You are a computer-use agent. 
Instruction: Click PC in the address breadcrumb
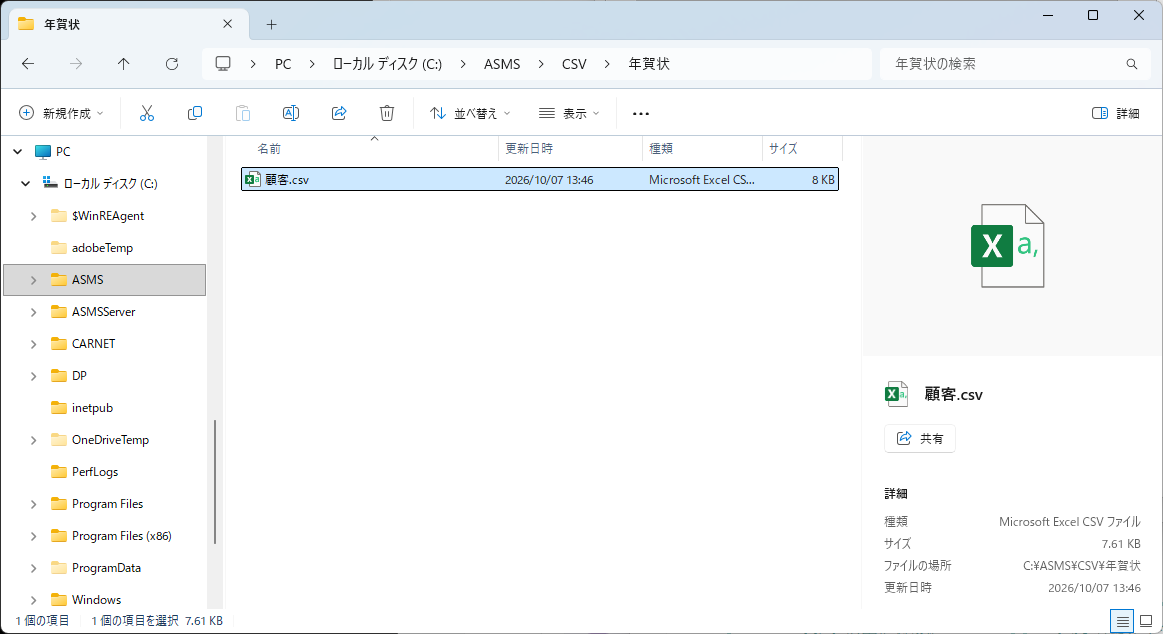[283, 64]
